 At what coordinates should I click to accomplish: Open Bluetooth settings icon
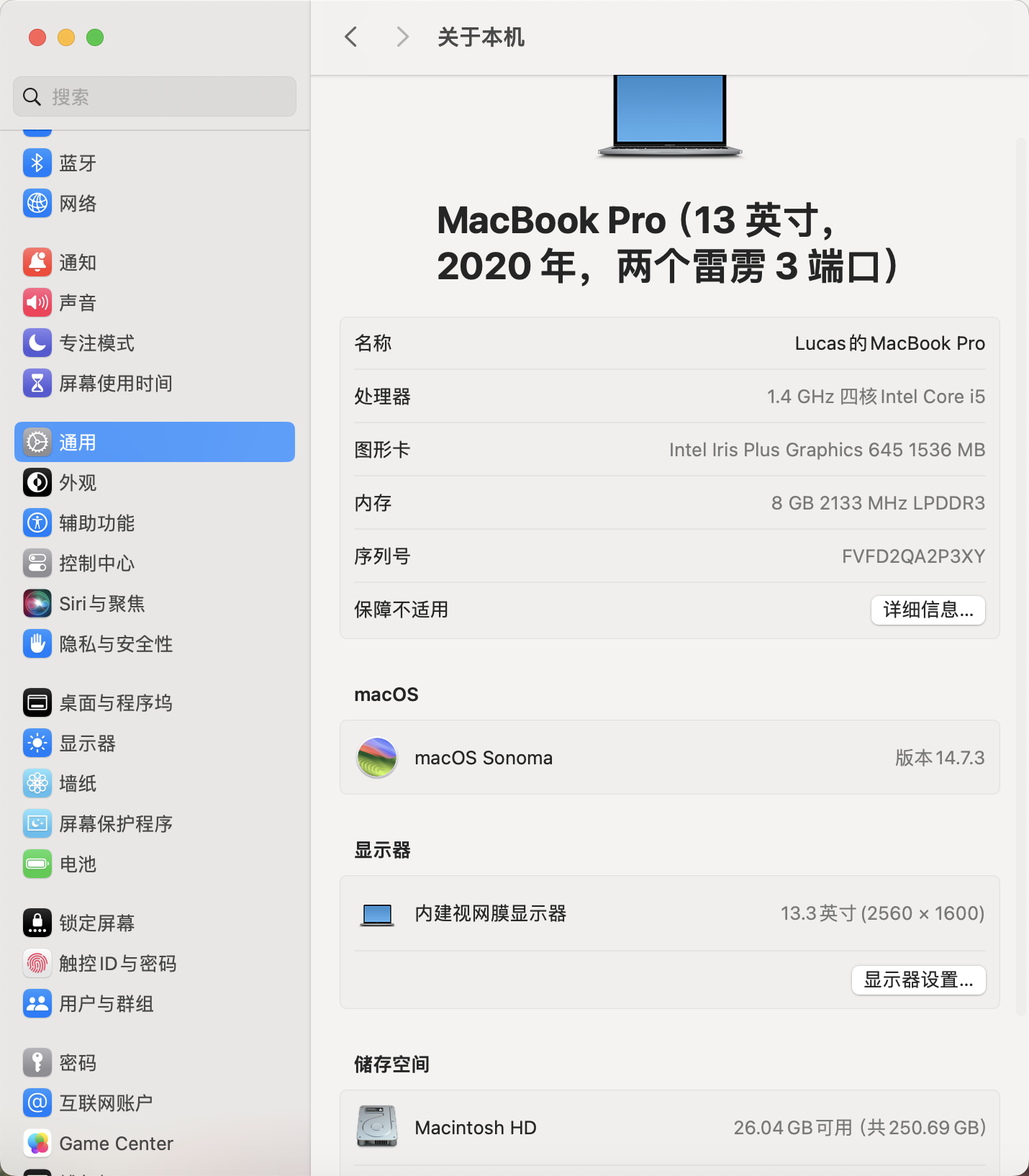click(37, 163)
